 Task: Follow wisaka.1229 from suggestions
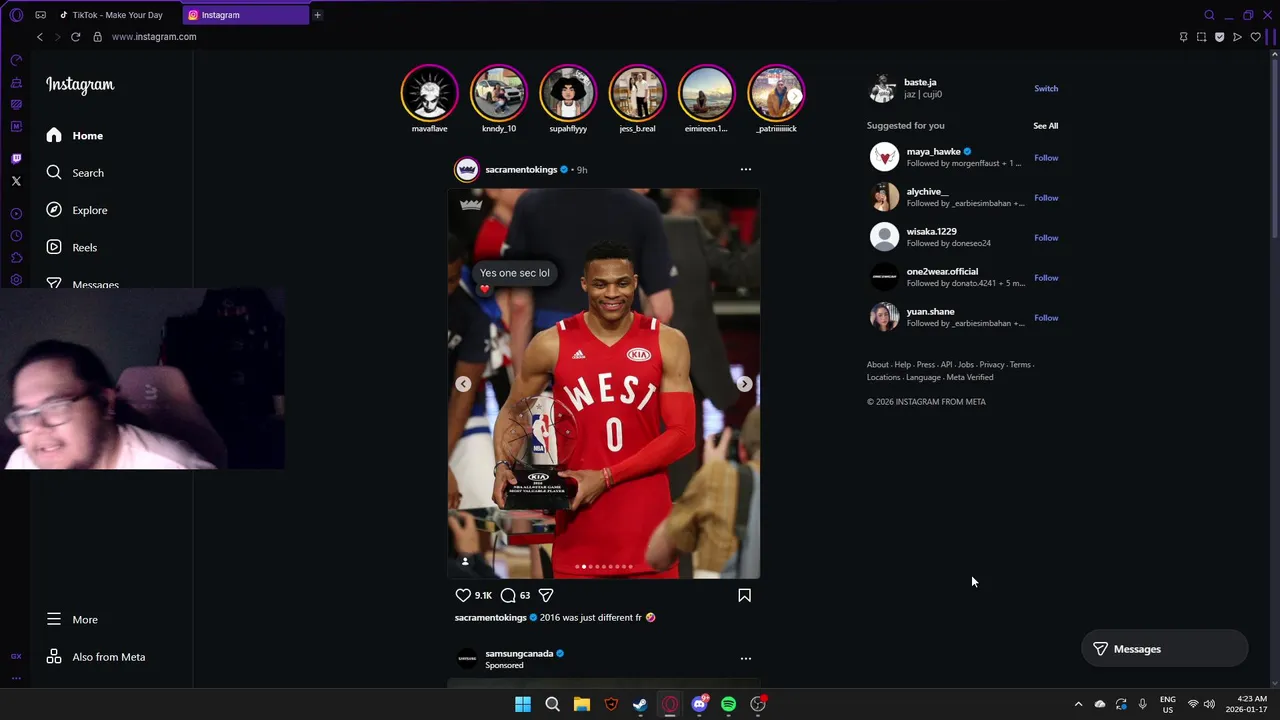coord(1046,238)
